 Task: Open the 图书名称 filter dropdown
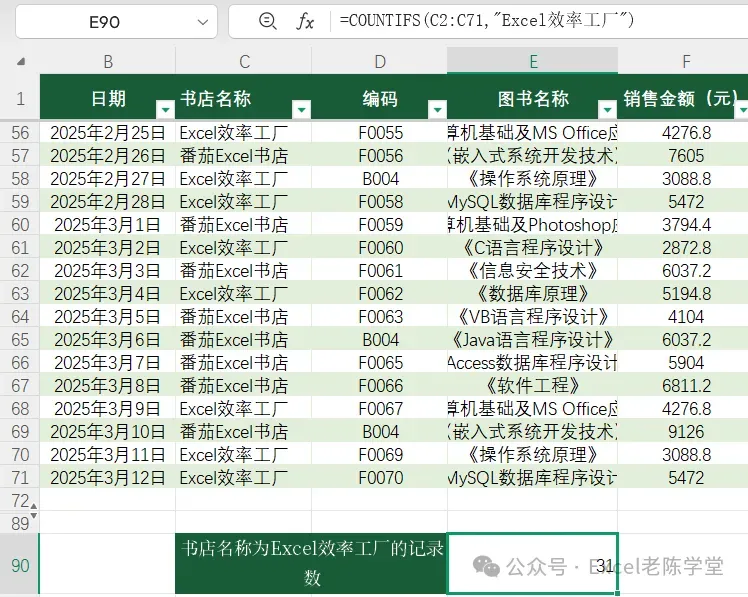click(x=607, y=110)
